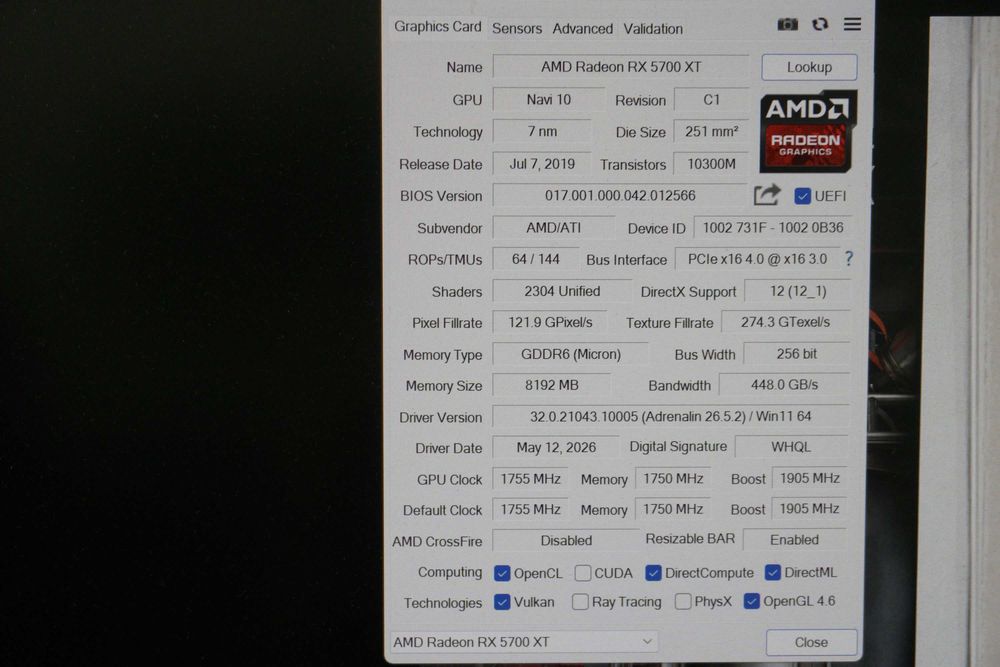Toggle the Vulkan checkbox

point(502,602)
